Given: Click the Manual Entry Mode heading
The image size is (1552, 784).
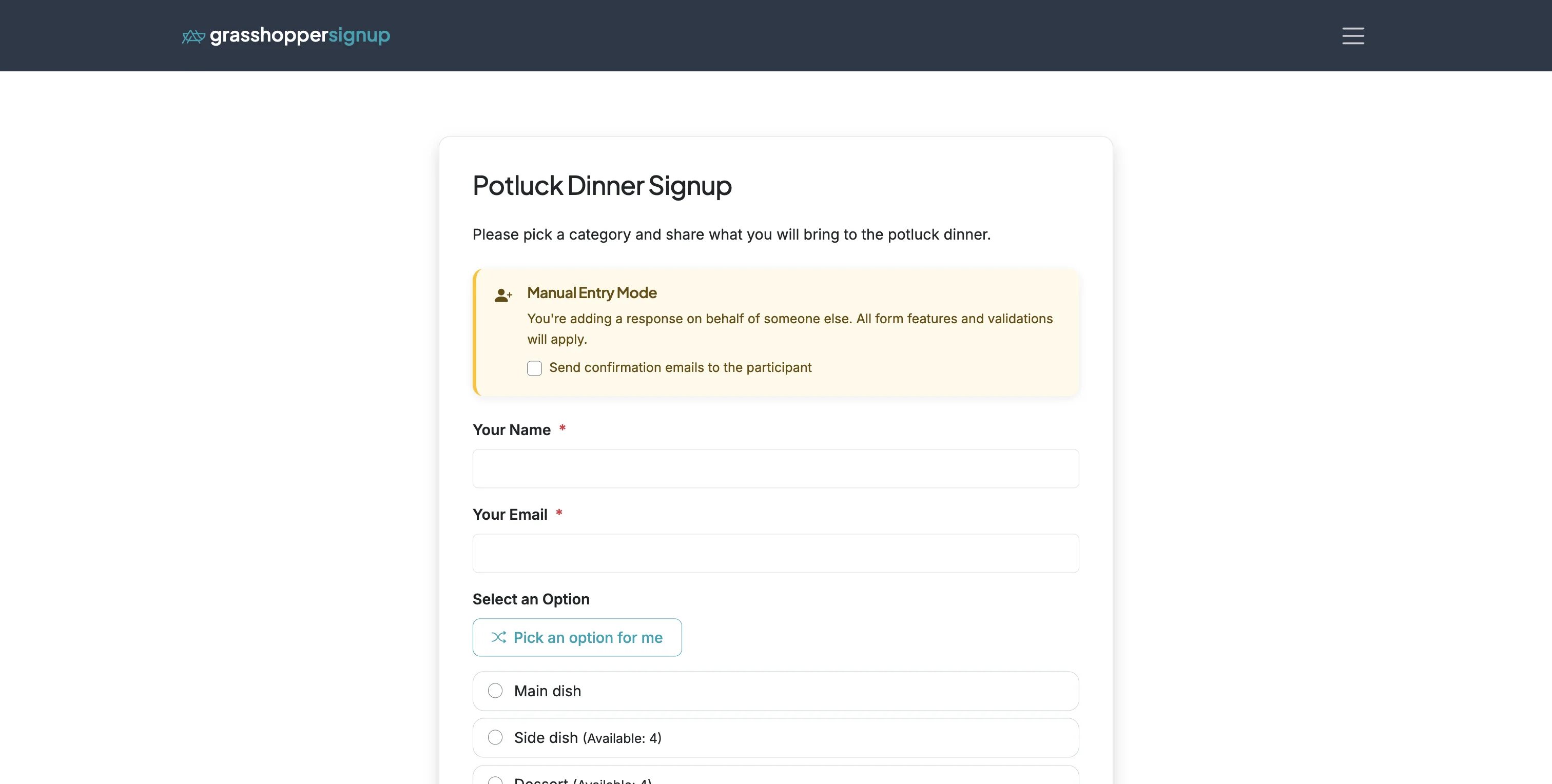Looking at the screenshot, I should tap(591, 292).
